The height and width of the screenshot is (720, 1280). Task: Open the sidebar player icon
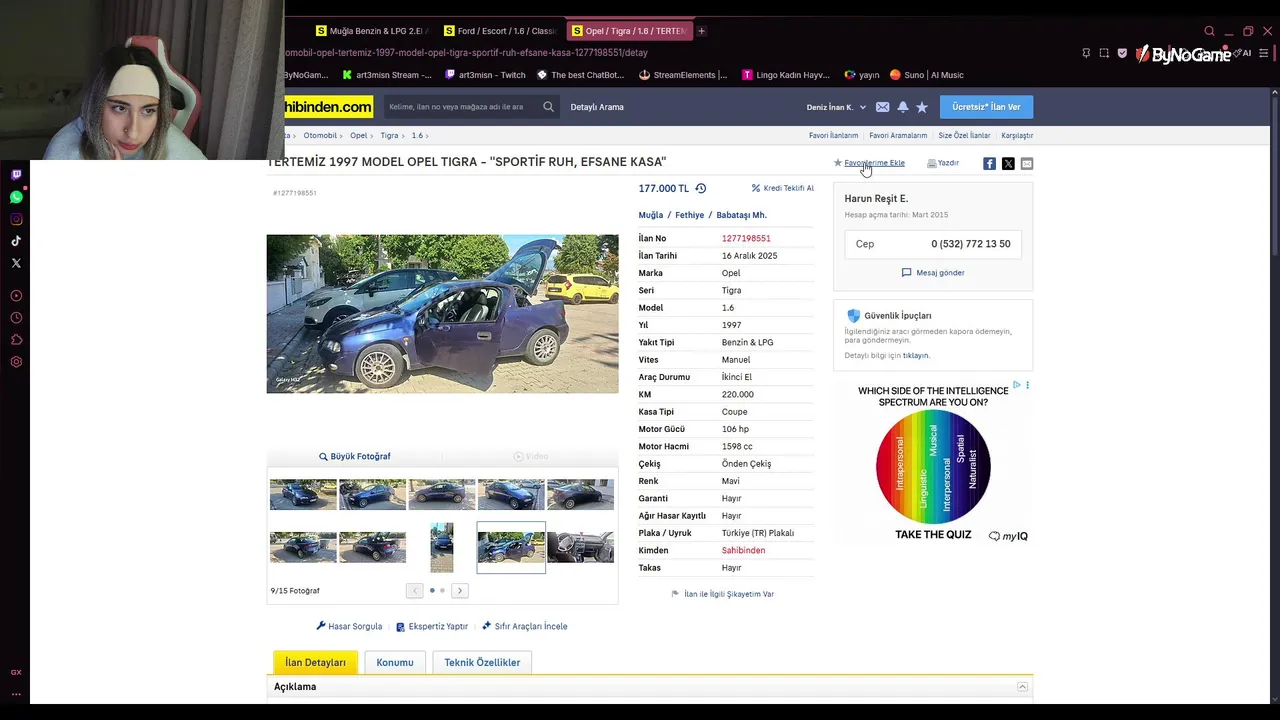tap(16, 296)
